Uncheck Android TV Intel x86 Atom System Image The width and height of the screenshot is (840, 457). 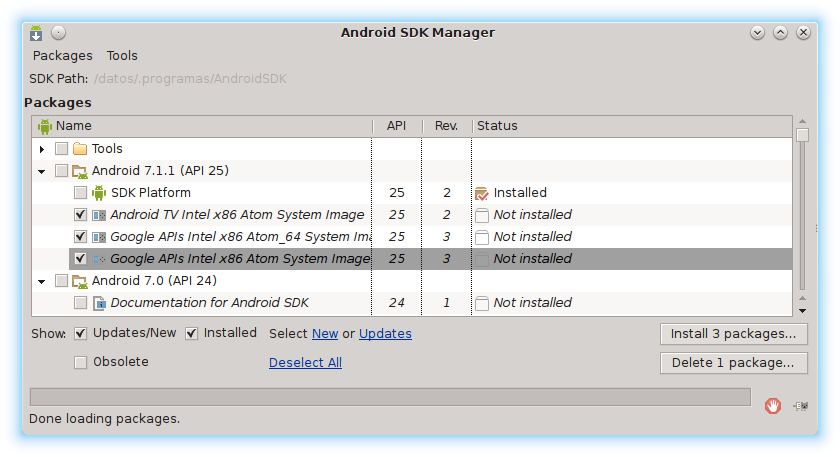(x=80, y=215)
